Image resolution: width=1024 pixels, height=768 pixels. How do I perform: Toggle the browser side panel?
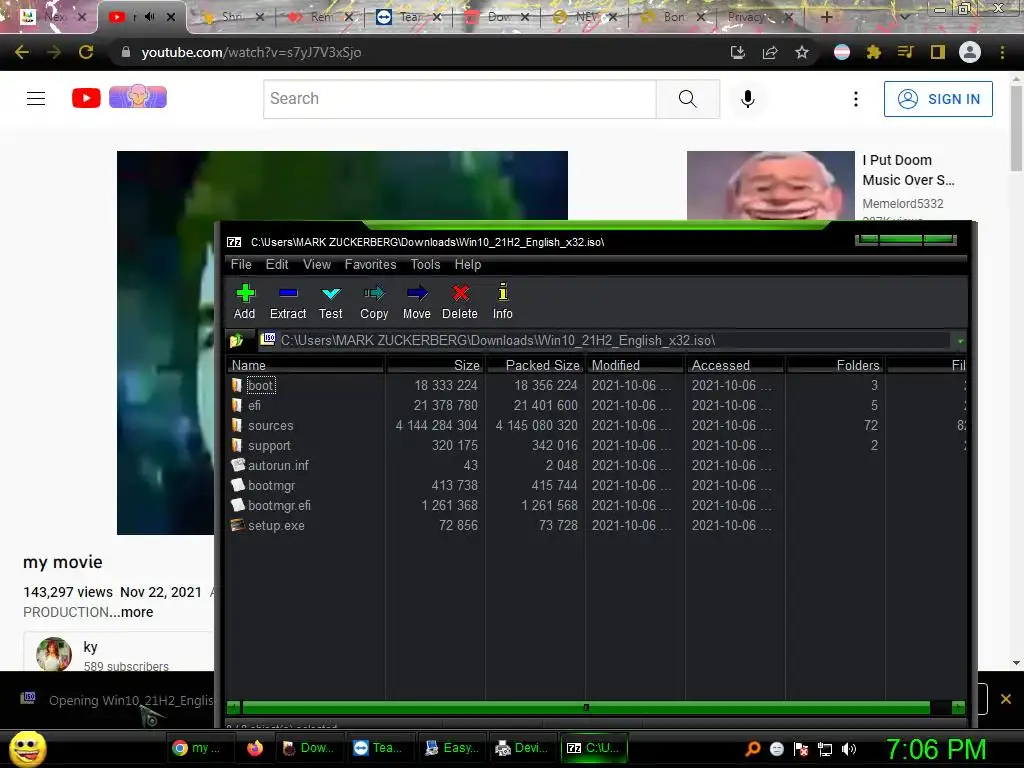(938, 52)
